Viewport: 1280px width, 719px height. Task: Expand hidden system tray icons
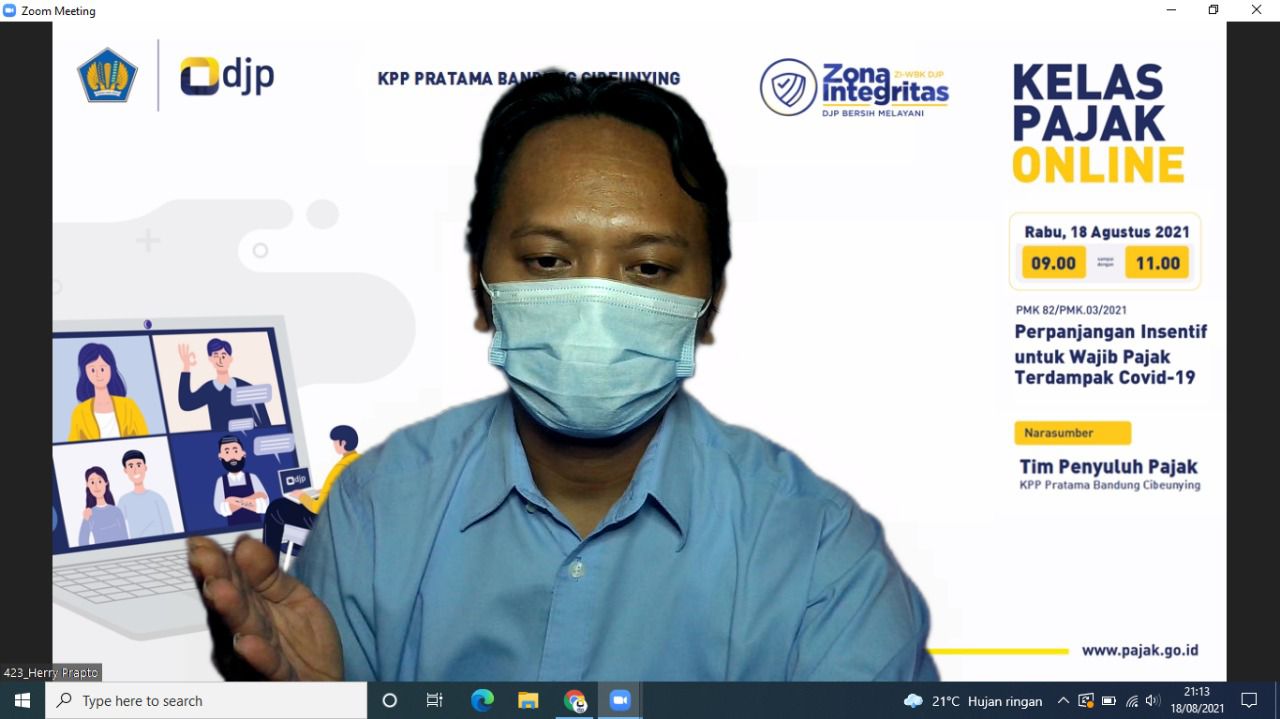coord(1063,701)
